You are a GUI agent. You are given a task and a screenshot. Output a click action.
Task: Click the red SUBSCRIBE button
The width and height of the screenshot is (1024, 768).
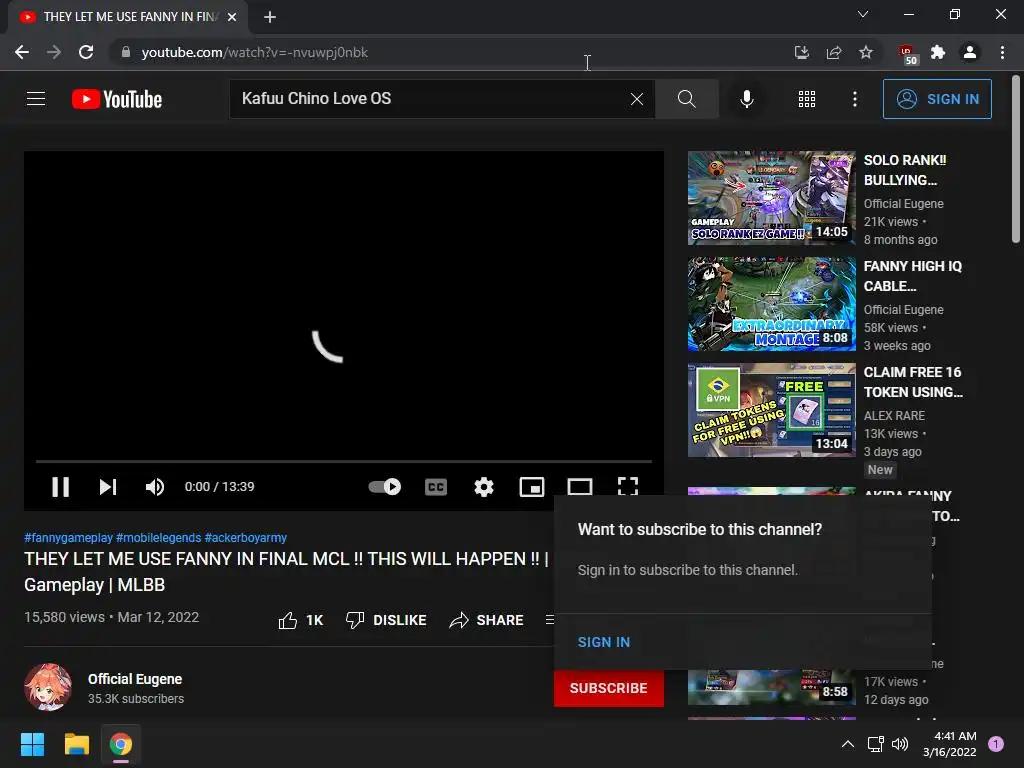tap(609, 688)
